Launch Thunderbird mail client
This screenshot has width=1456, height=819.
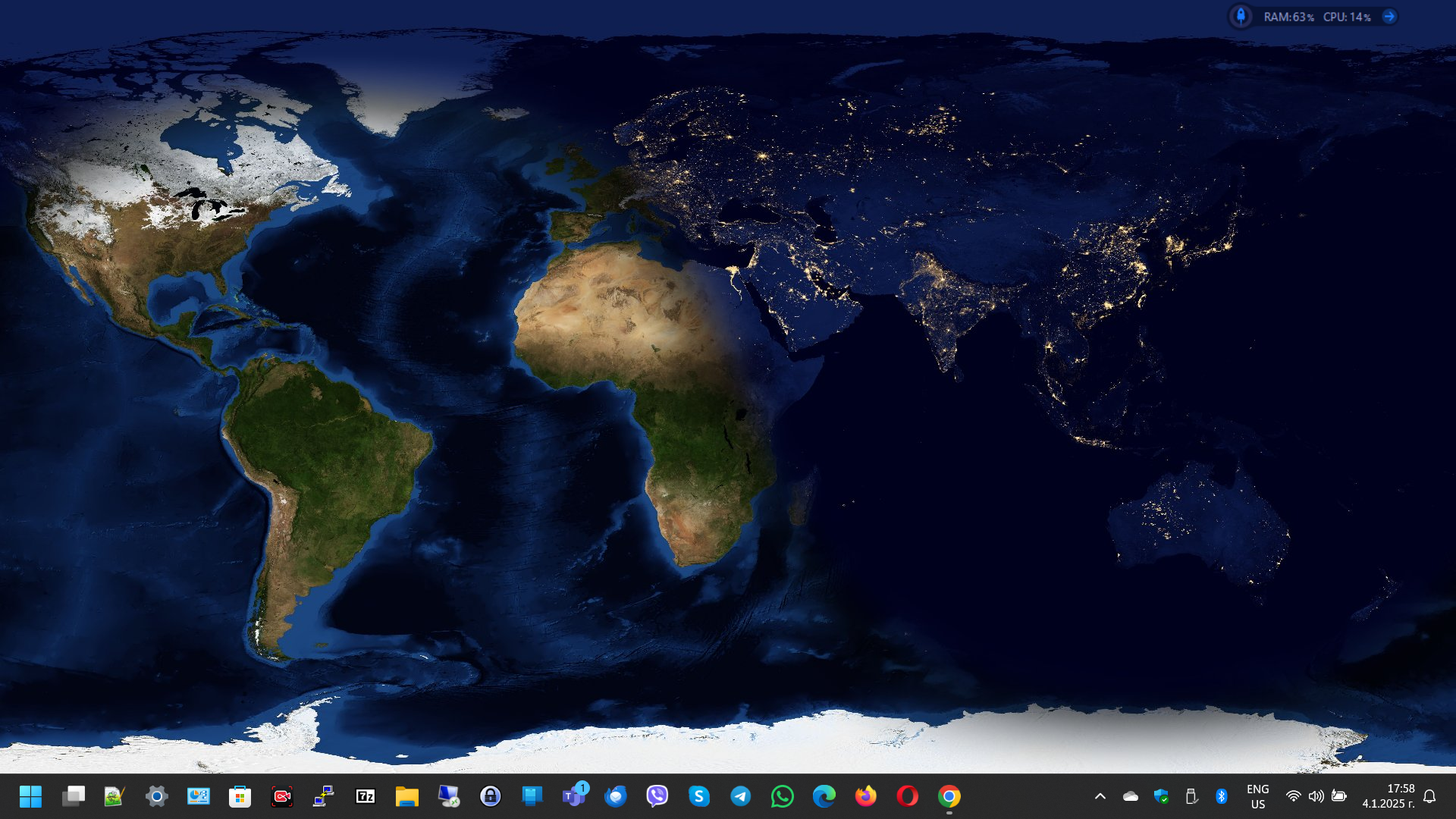[x=616, y=796]
